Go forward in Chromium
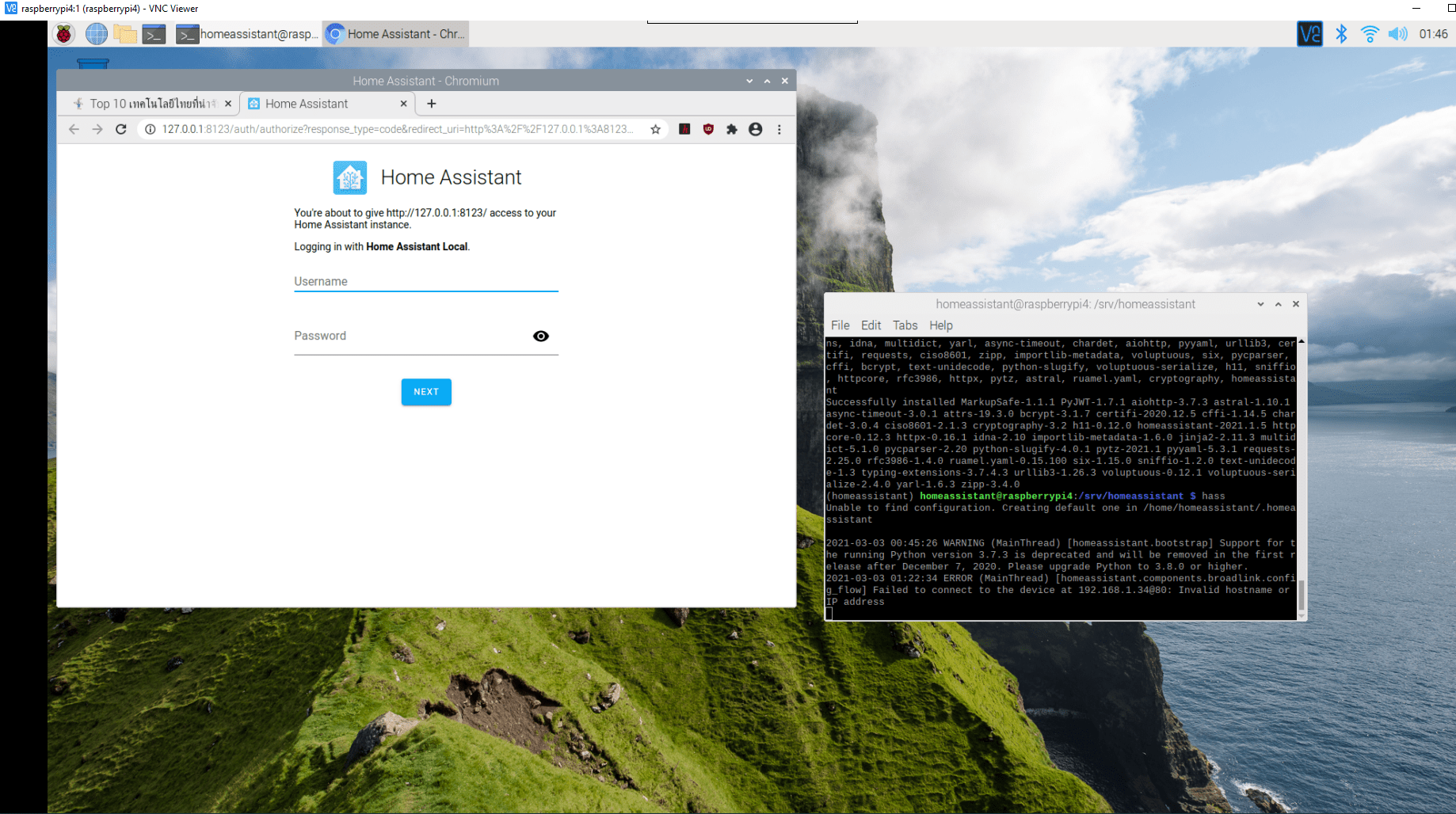1456x814 pixels. (97, 129)
